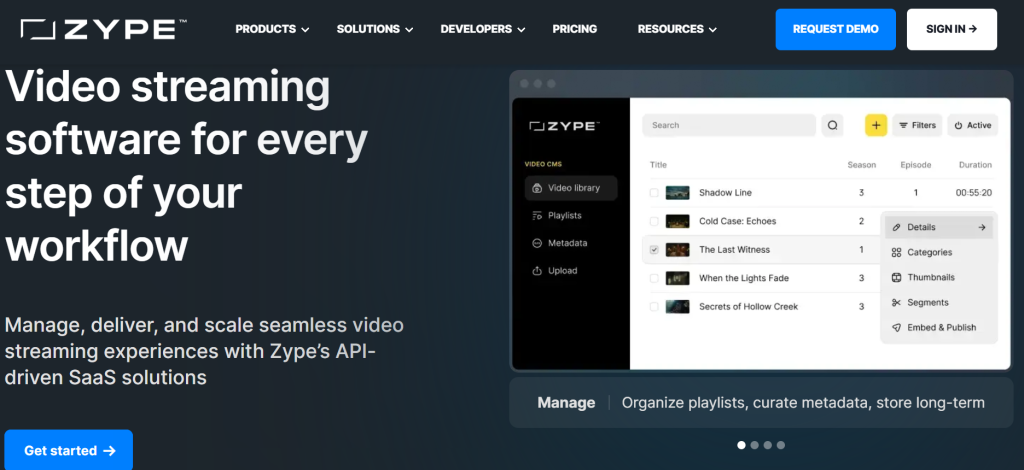This screenshot has width=1024, height=470.
Task: Click the Search input field
Action: 729,125
